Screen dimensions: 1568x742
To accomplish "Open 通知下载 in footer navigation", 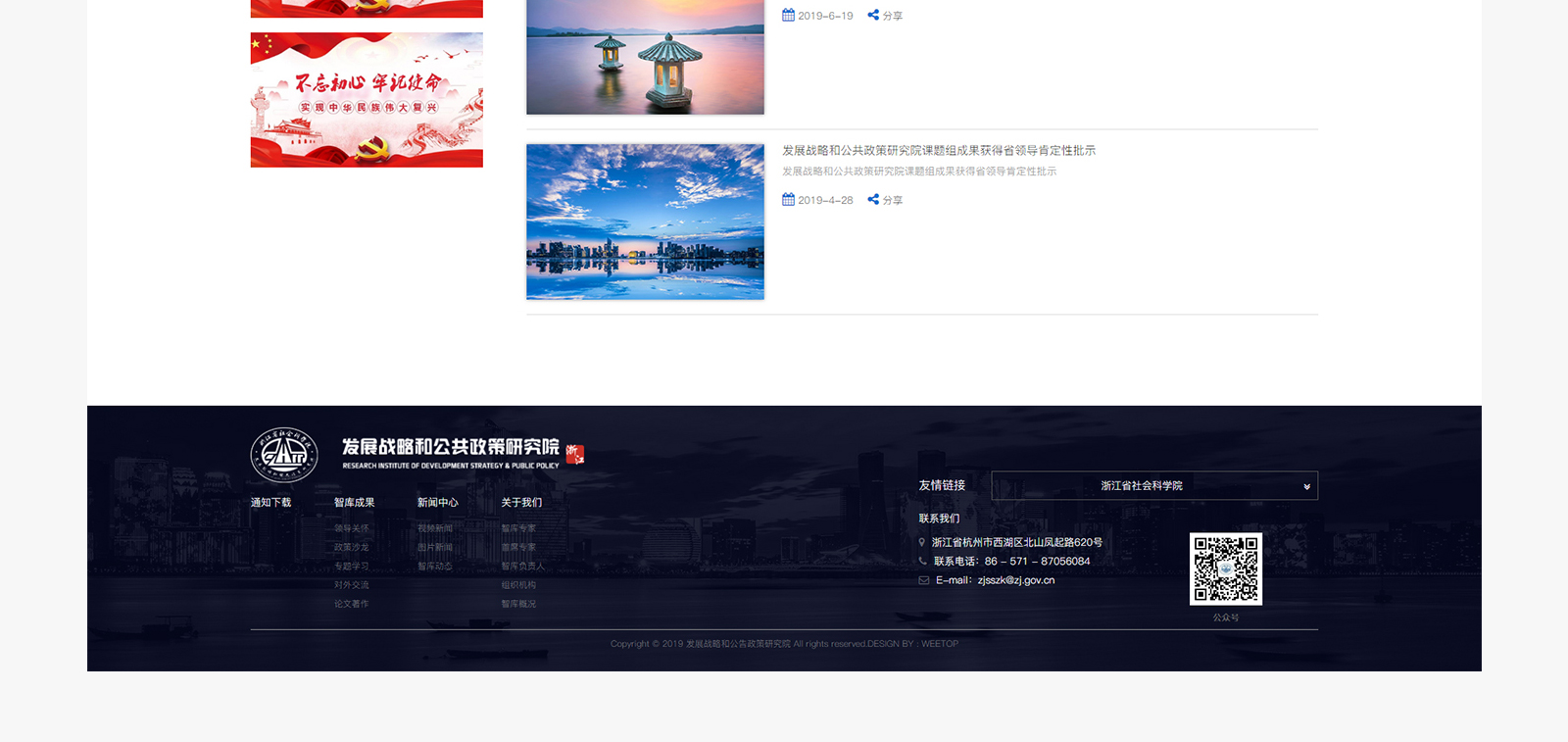I will click(x=270, y=502).
